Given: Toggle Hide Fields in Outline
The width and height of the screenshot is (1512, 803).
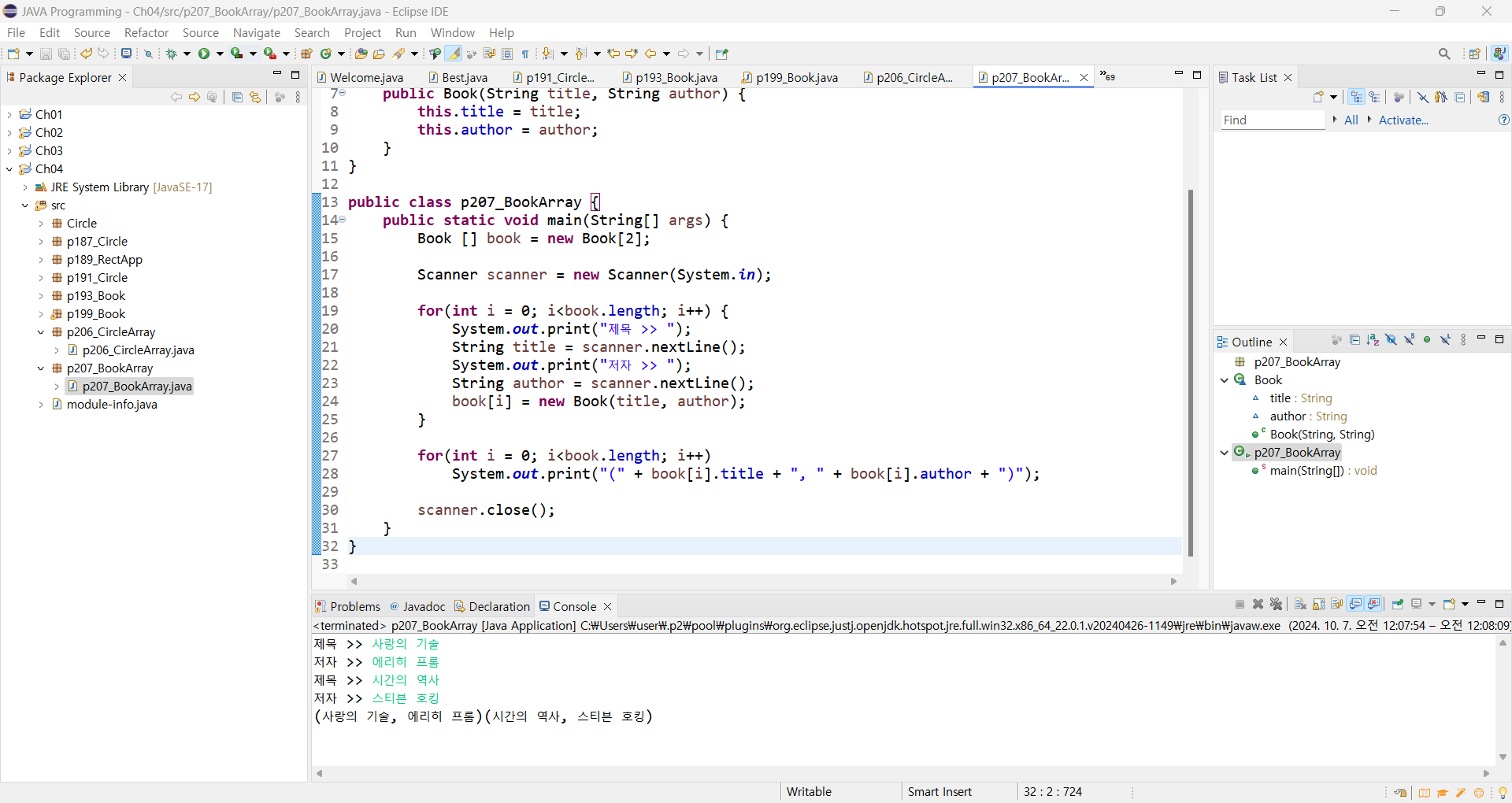Looking at the screenshot, I should coord(1391,340).
